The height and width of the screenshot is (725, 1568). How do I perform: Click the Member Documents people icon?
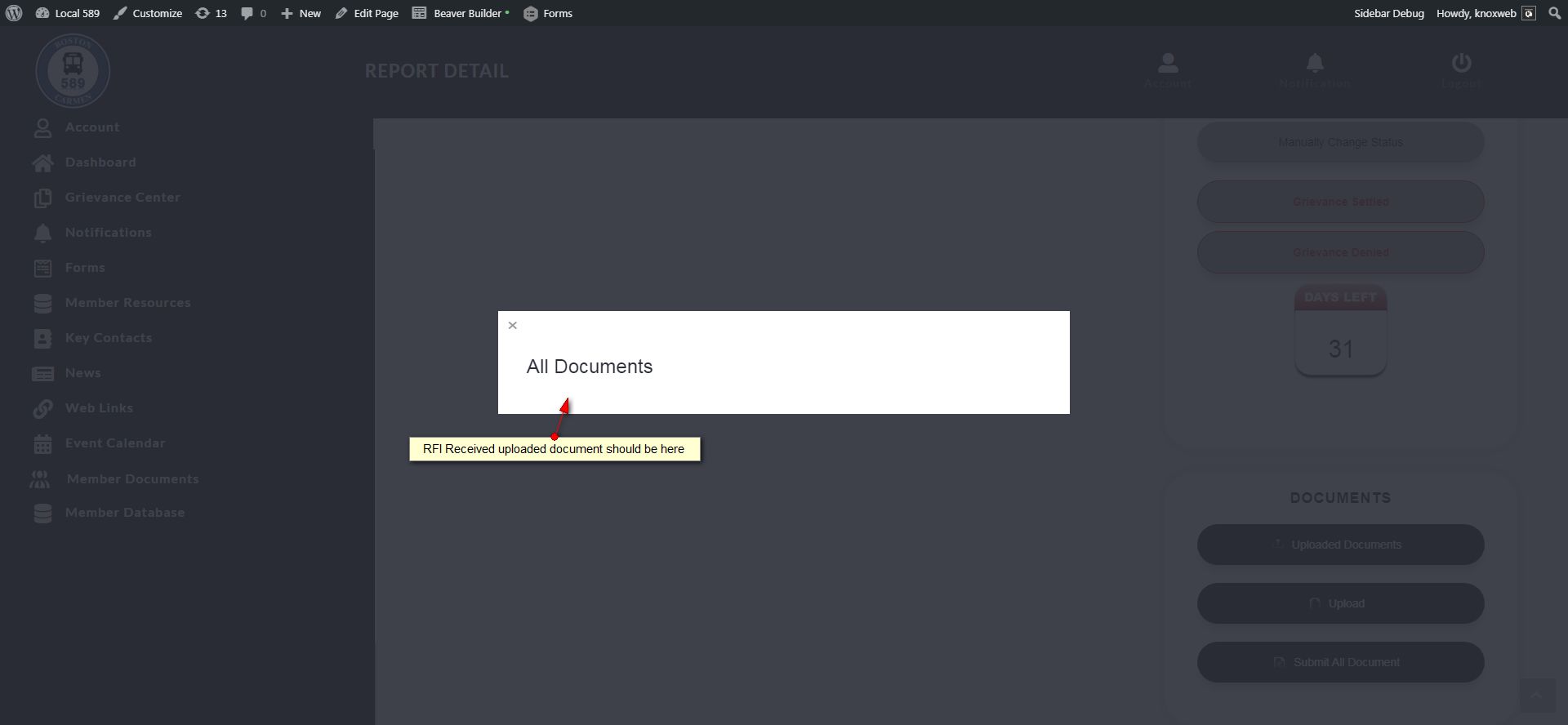click(x=40, y=479)
